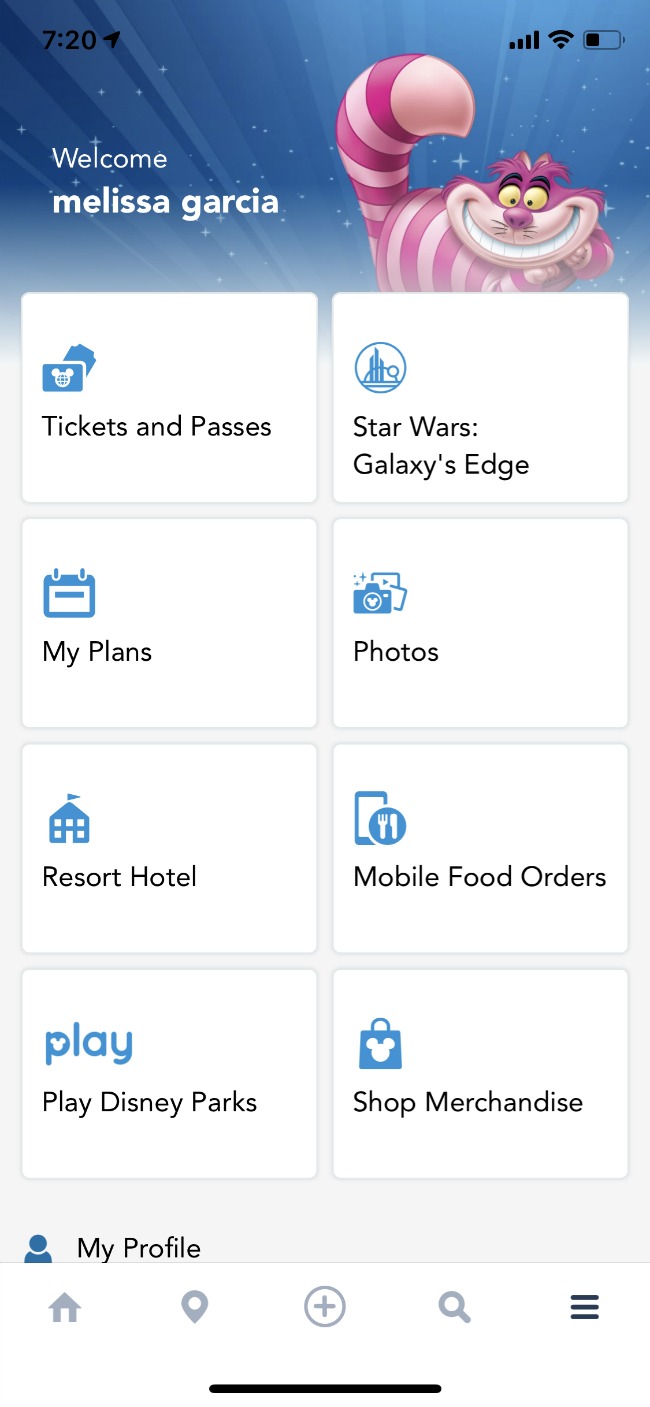Open My Plans calendar
The height and width of the screenshot is (1407, 650).
168,622
